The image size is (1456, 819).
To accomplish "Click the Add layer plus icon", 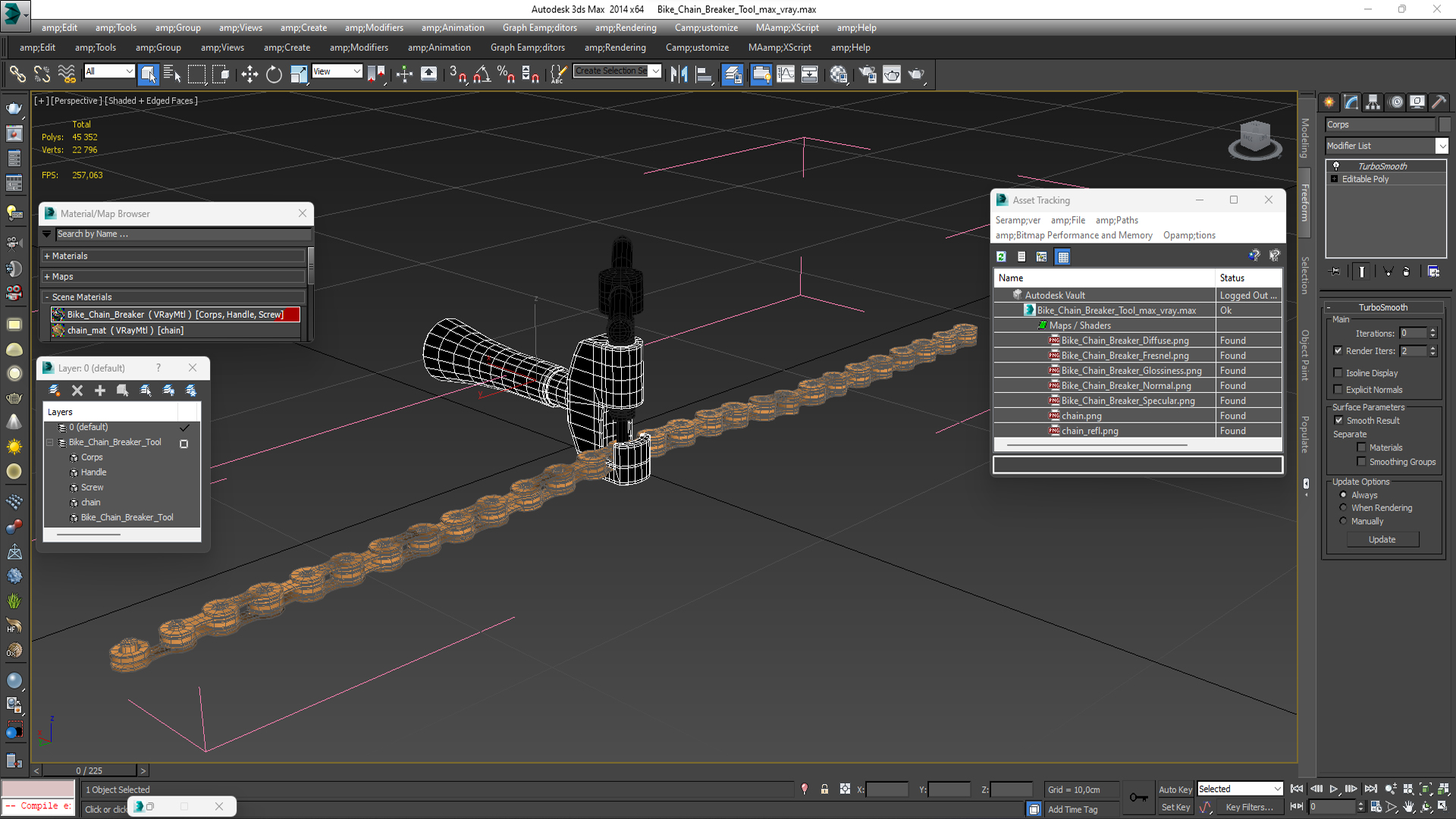I will (x=99, y=391).
